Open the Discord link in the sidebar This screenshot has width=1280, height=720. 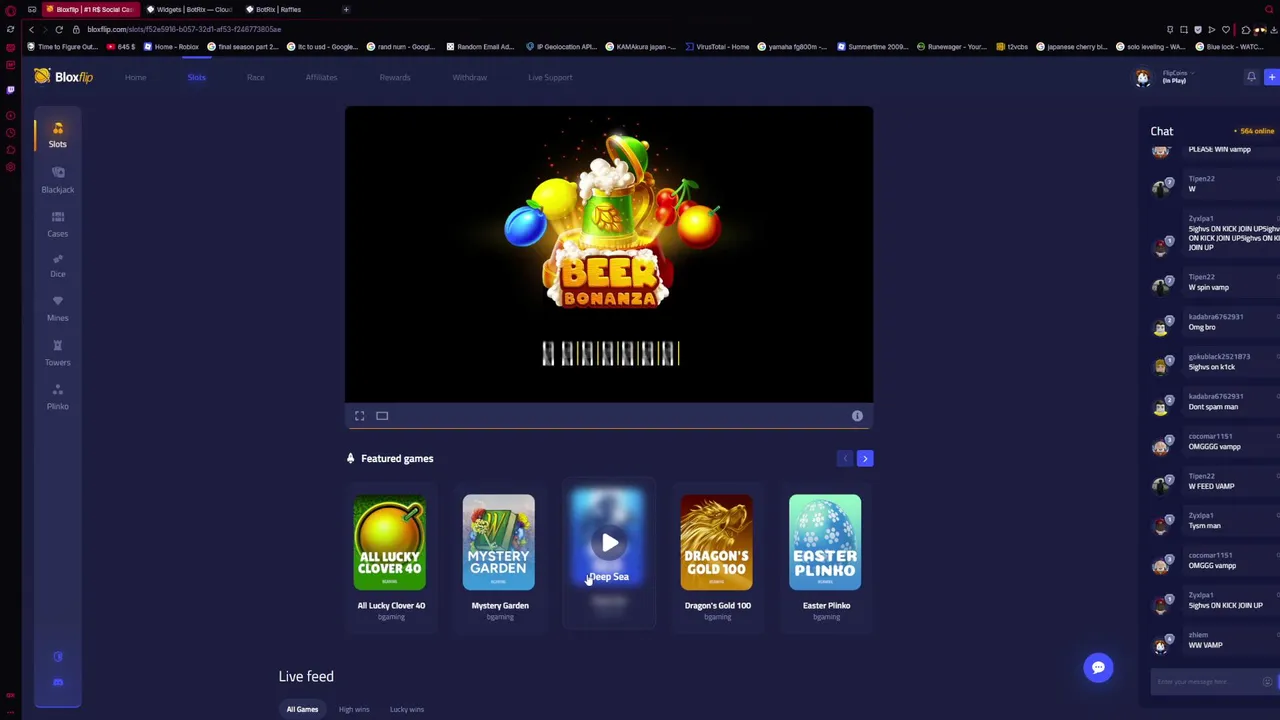[x=58, y=682]
